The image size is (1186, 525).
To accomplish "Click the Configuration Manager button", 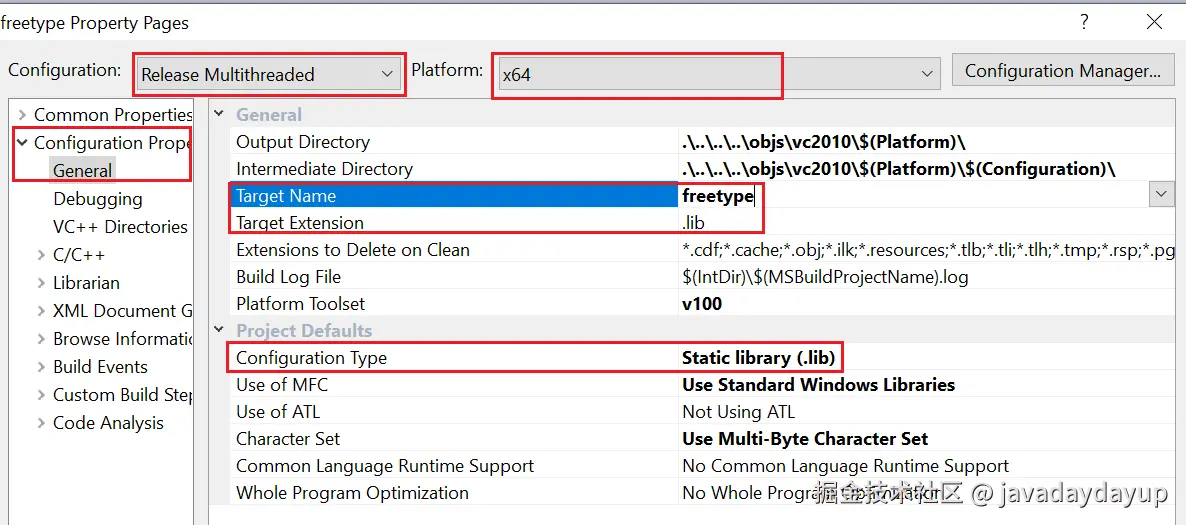I will [x=1062, y=71].
